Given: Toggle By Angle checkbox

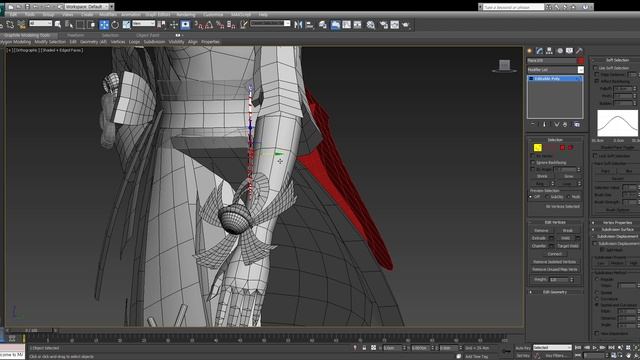Looking at the screenshot, I should 532,169.
